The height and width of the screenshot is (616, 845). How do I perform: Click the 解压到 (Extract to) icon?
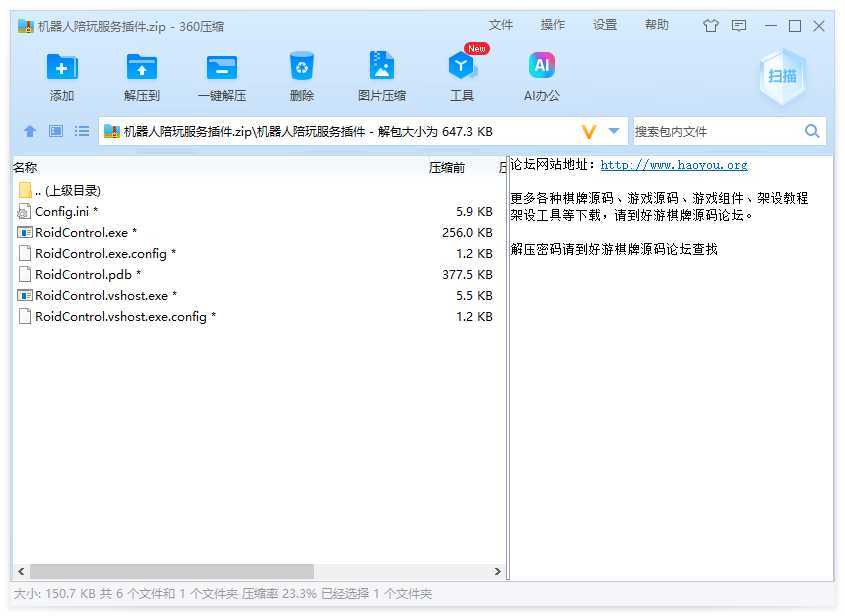point(142,68)
